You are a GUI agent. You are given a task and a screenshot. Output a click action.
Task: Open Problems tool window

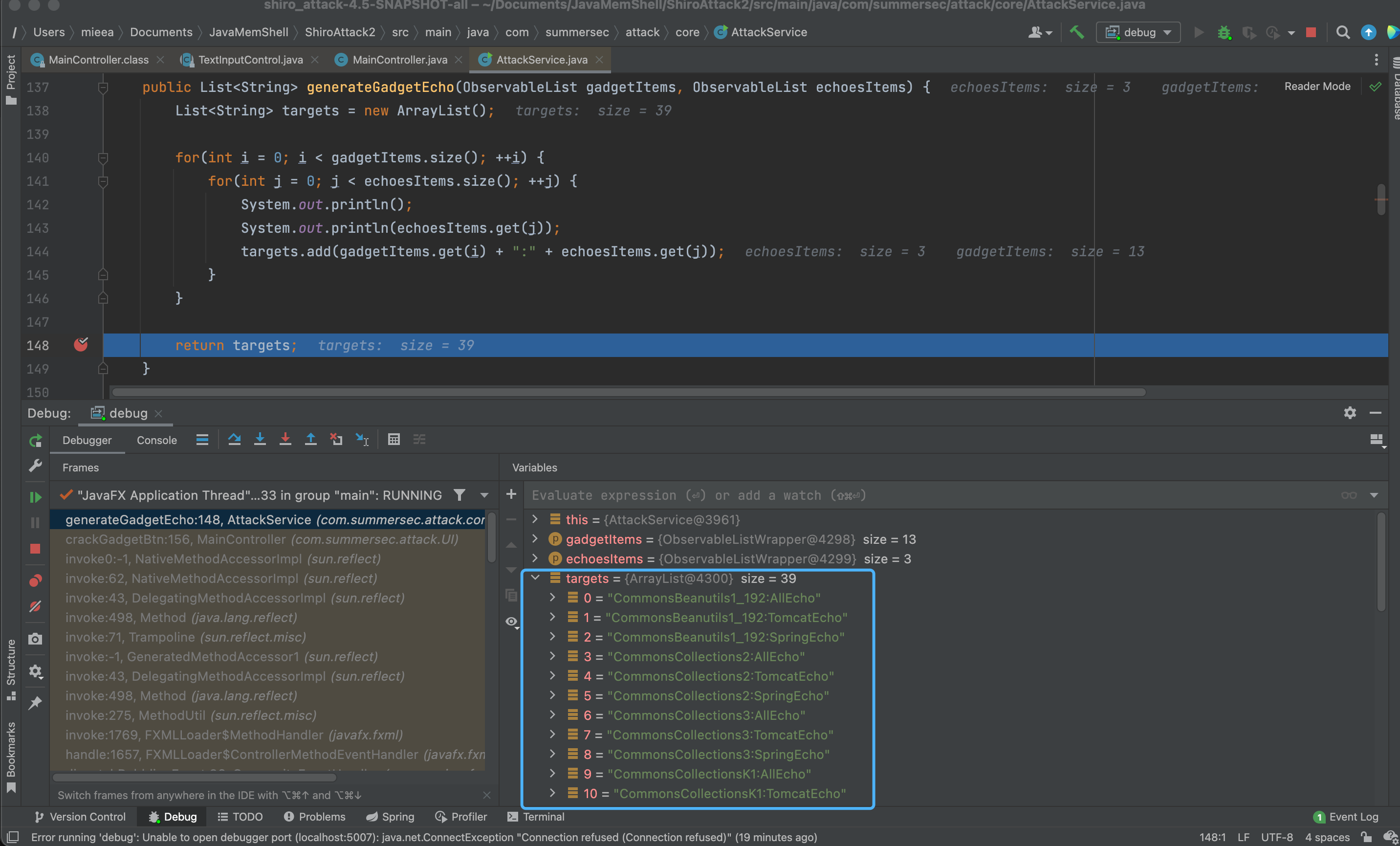(314, 817)
